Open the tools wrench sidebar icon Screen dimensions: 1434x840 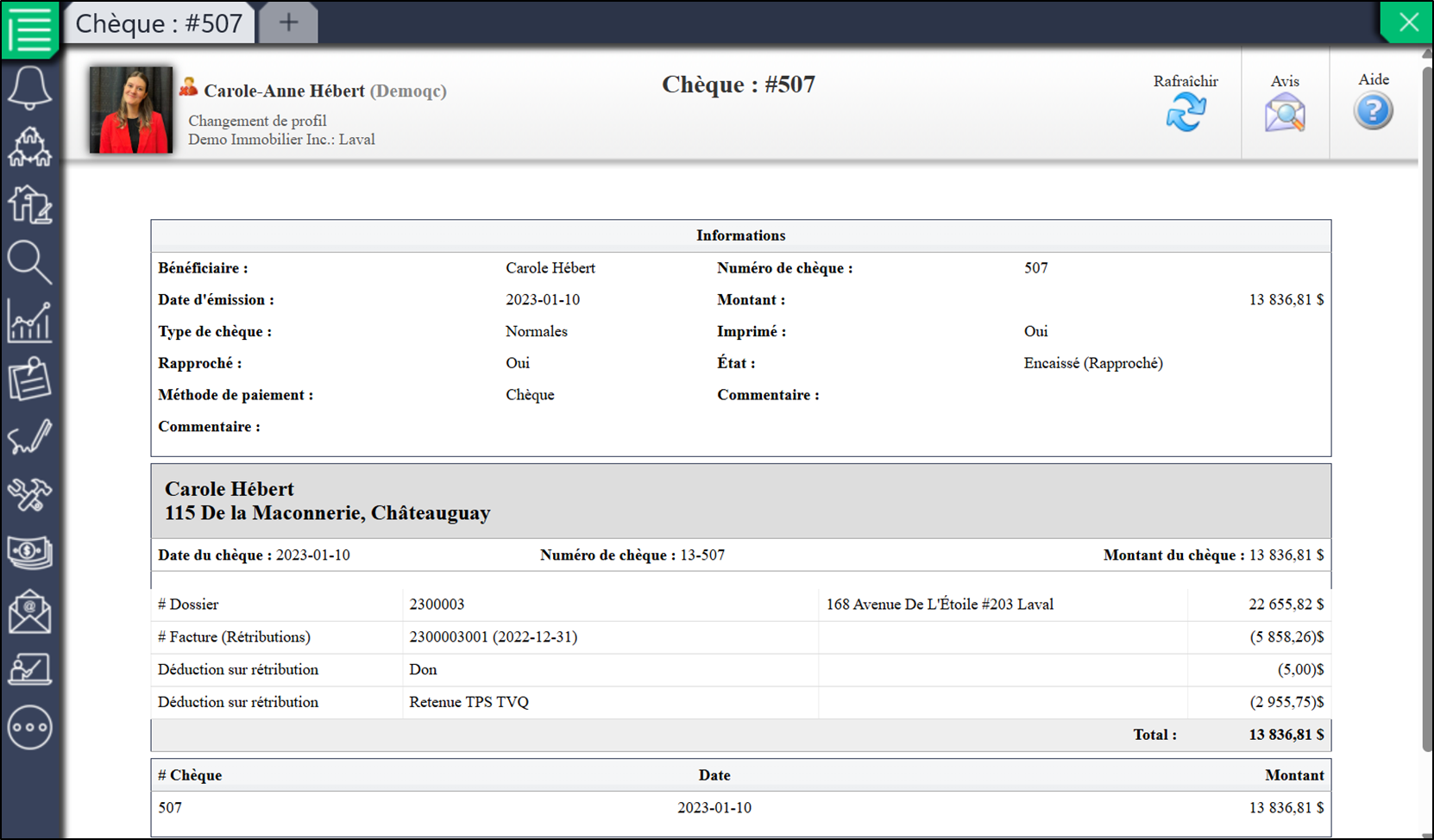[x=30, y=495]
